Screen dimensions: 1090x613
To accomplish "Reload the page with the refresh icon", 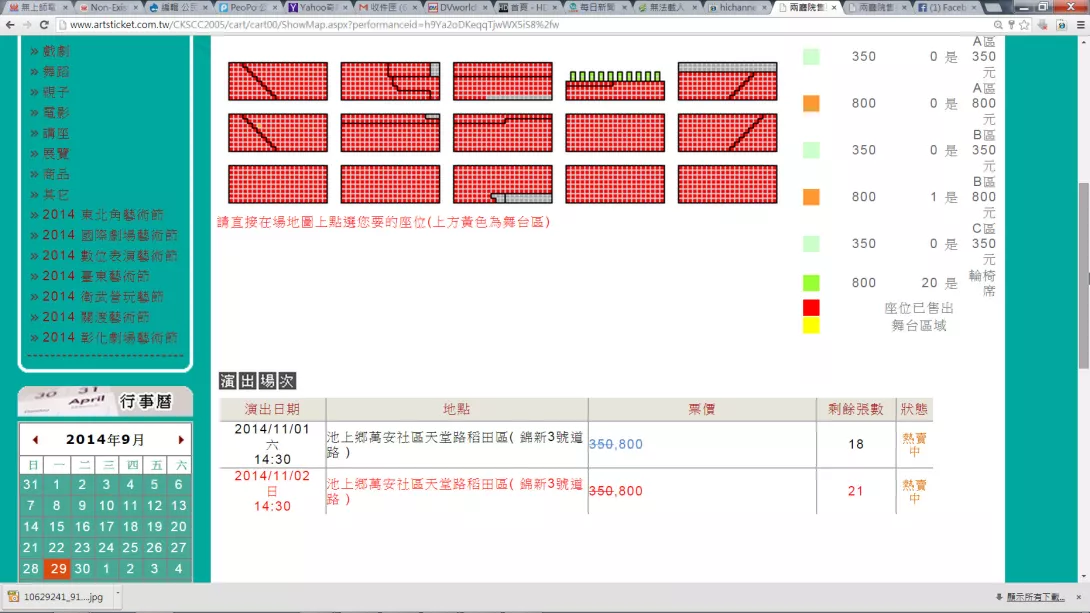I will click(44, 24).
